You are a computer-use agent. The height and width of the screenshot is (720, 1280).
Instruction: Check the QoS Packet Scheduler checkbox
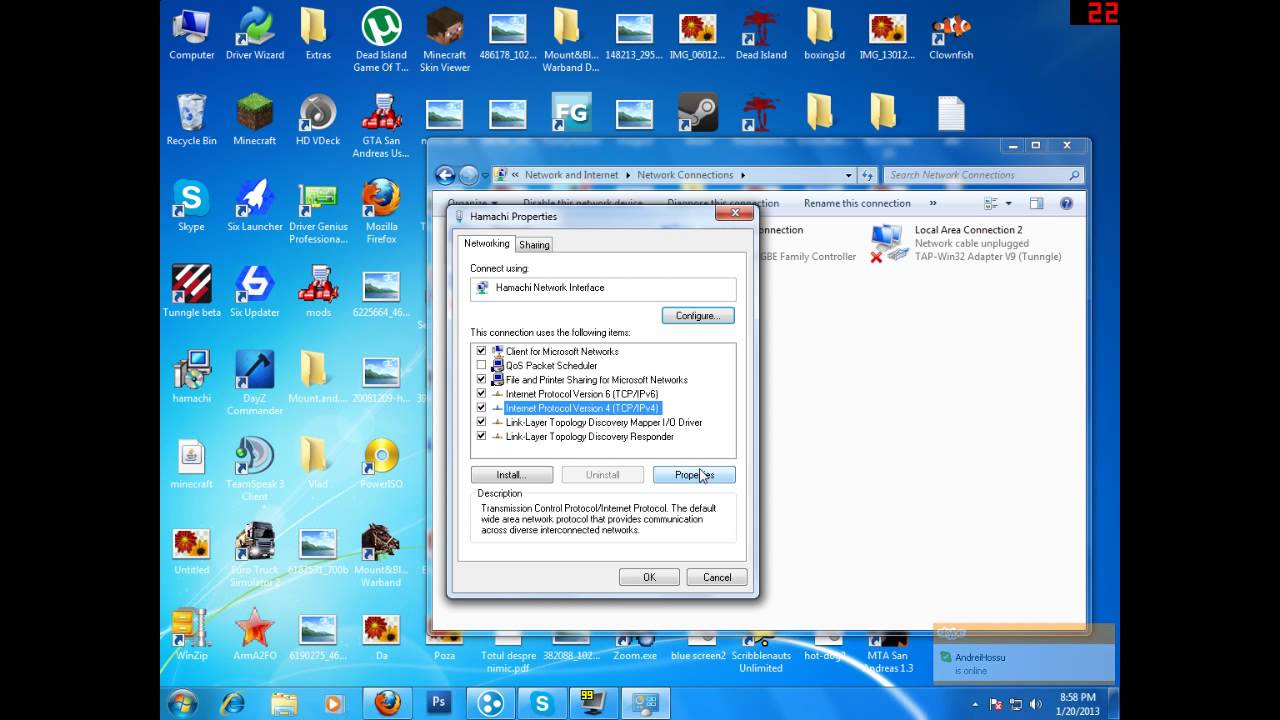click(x=481, y=365)
